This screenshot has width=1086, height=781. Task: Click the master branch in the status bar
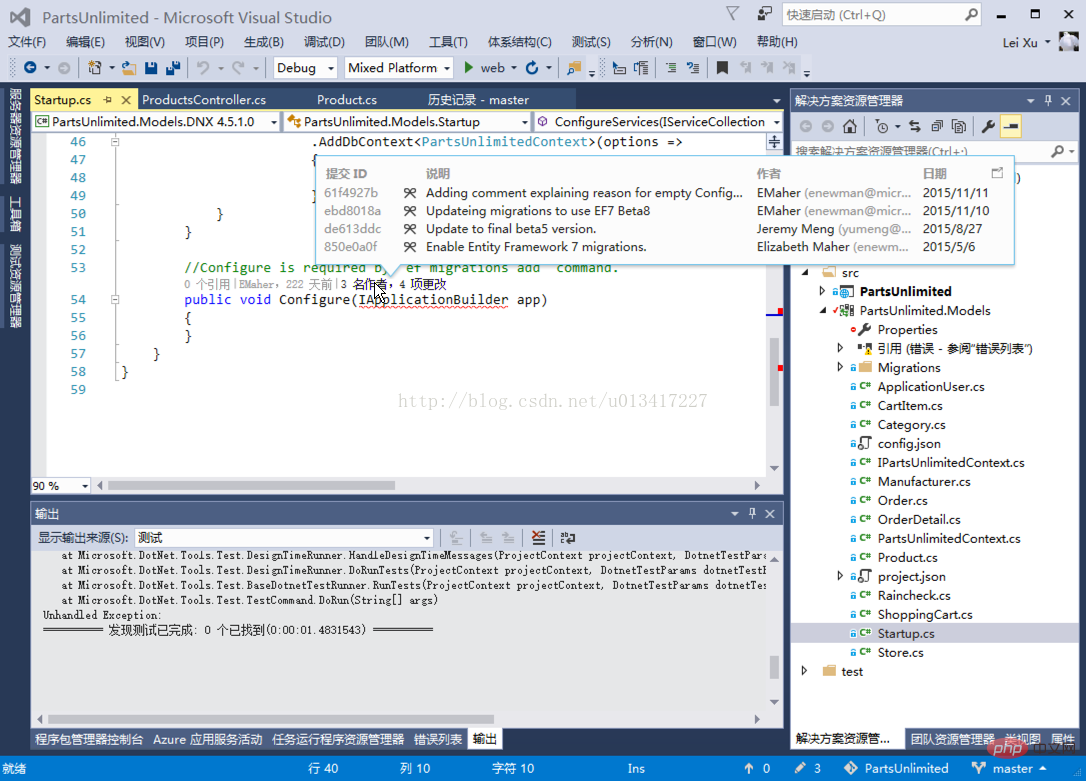[1013, 769]
